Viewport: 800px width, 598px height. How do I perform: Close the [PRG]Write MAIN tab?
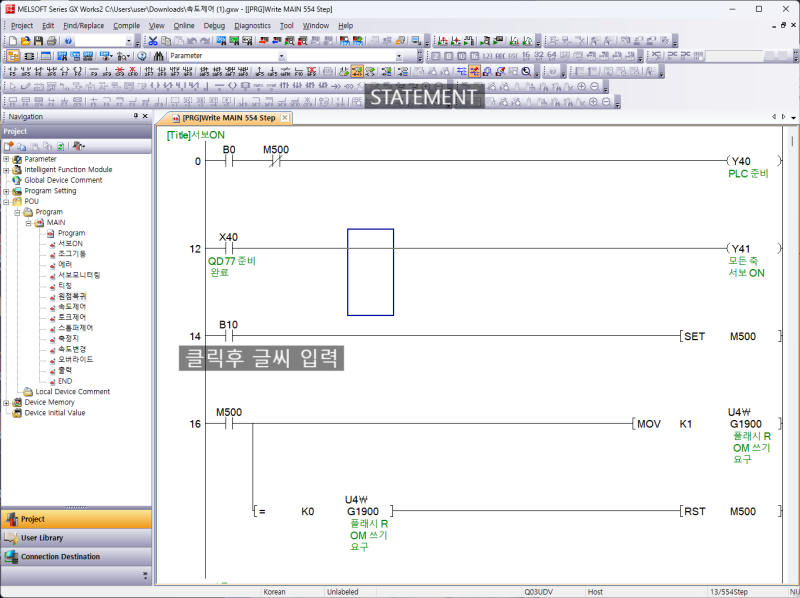[285, 118]
